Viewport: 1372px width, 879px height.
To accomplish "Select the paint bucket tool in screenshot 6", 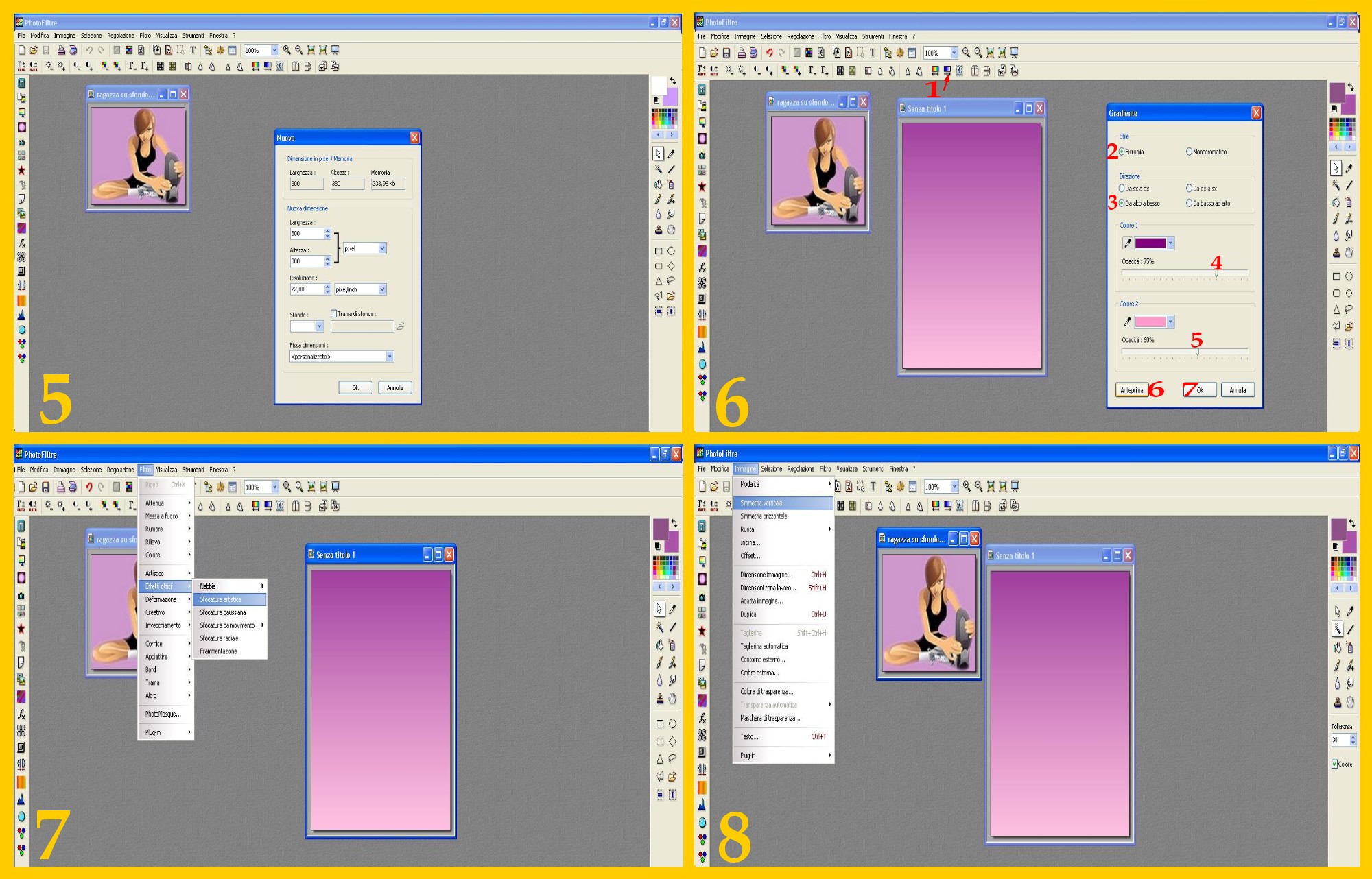I will click(1336, 202).
